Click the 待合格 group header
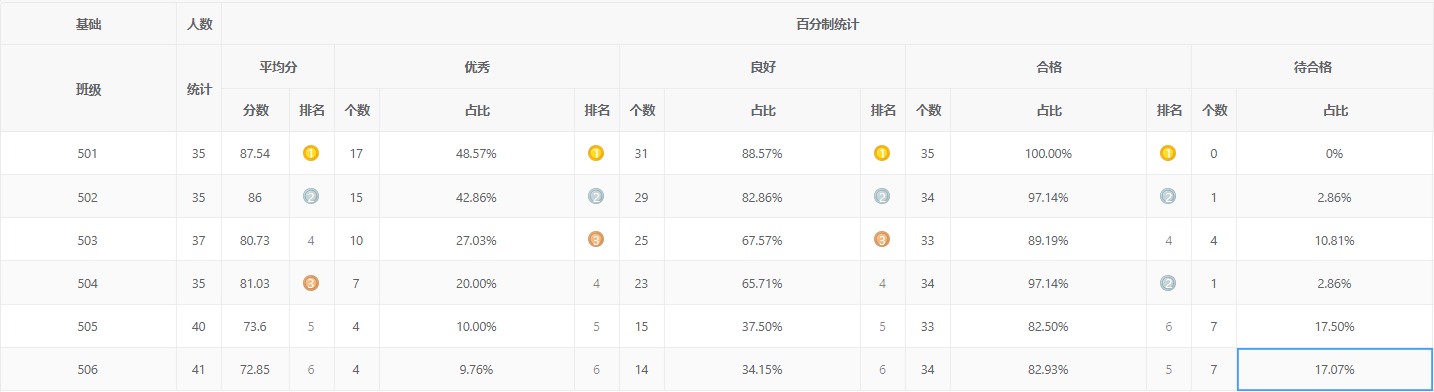Screen dimensions: 1434x392 tap(1312, 68)
